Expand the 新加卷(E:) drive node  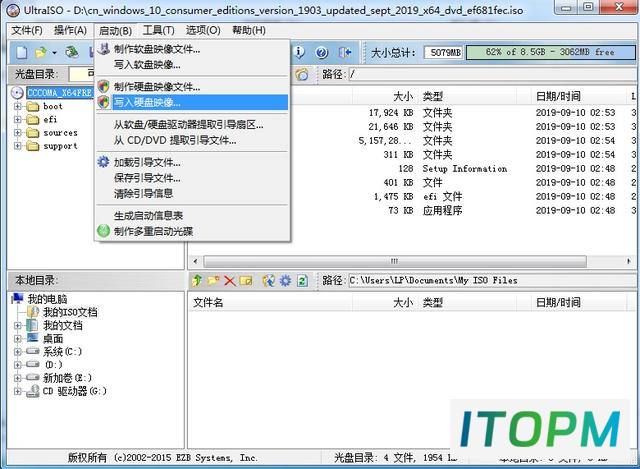coord(17,378)
